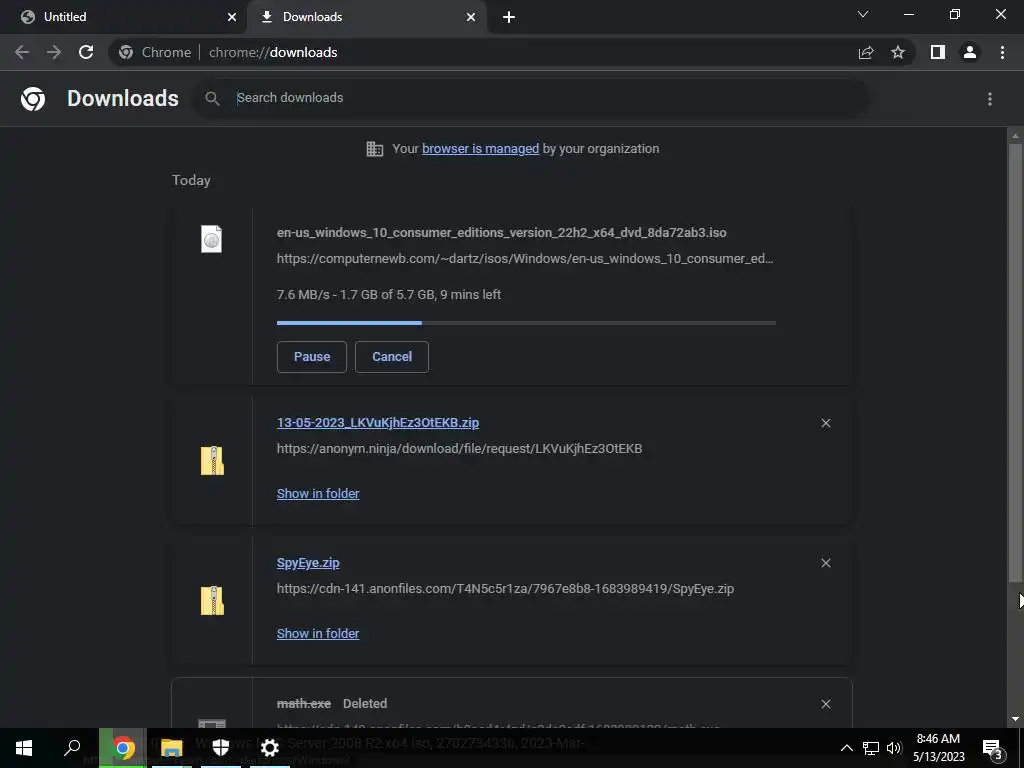Open Windows taskbar search
Viewport: 1024px width, 768px height.
(x=72, y=748)
